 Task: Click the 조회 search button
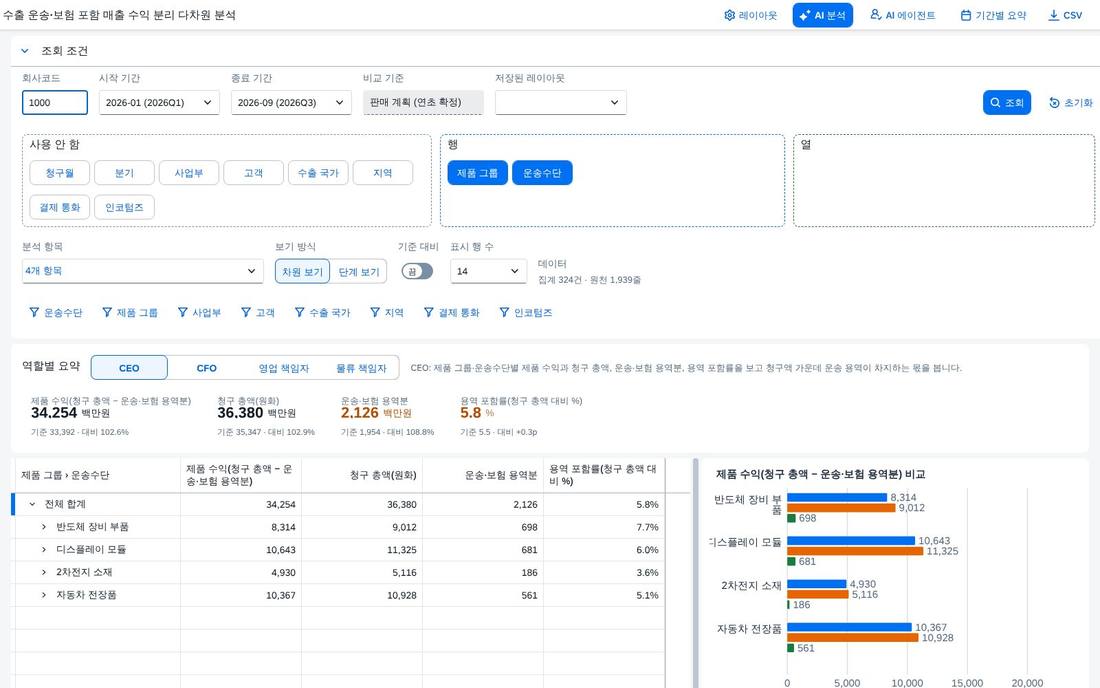[x=1007, y=102]
